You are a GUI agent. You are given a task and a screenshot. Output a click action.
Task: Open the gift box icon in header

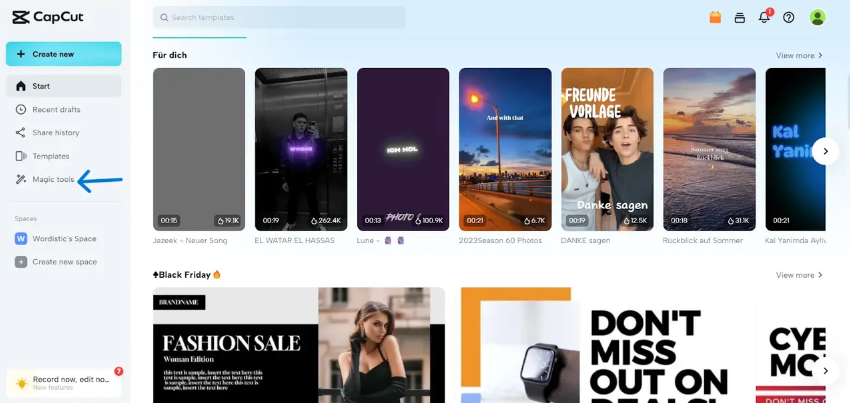click(x=715, y=17)
